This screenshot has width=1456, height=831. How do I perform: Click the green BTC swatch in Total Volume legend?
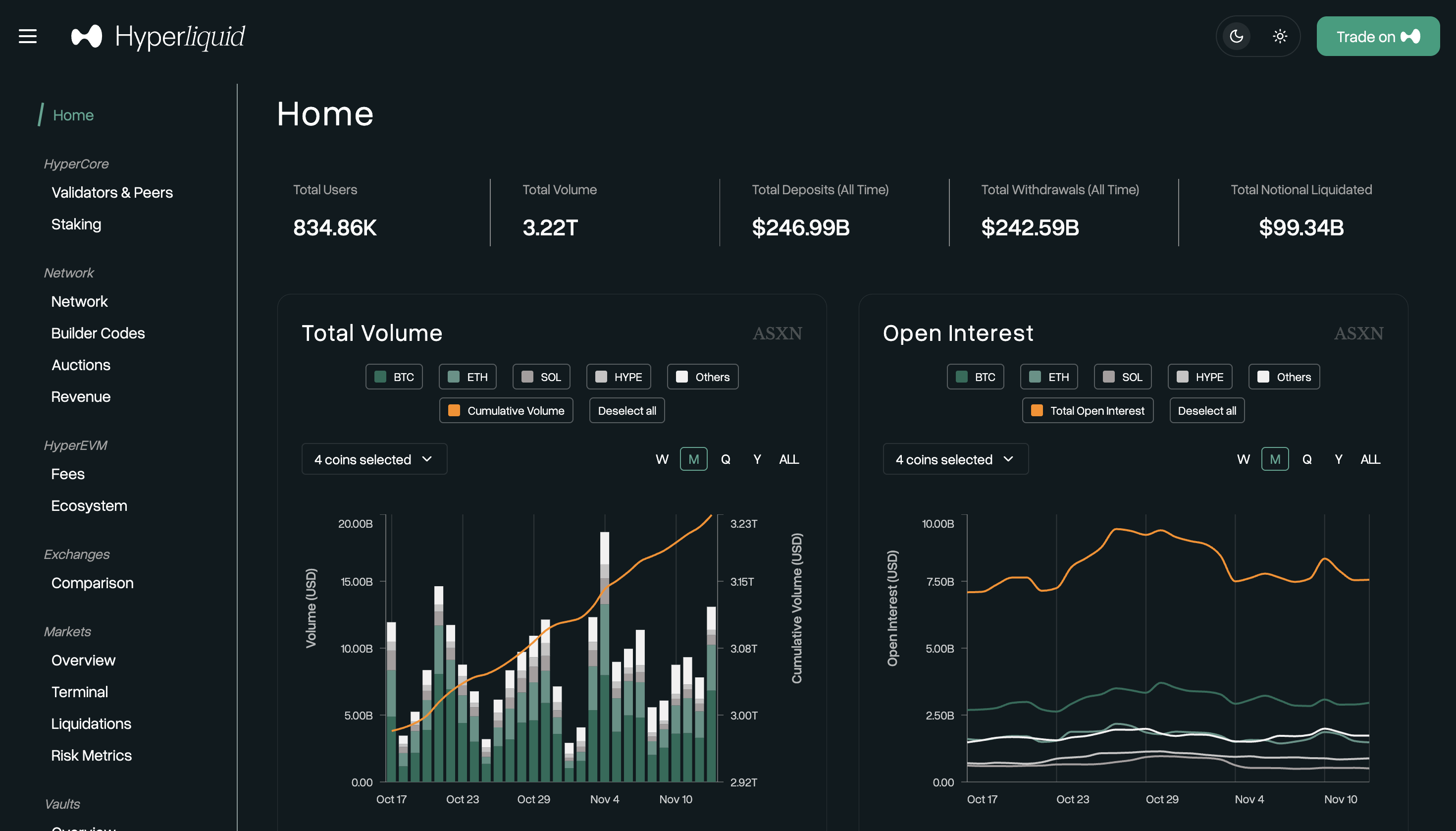(380, 377)
